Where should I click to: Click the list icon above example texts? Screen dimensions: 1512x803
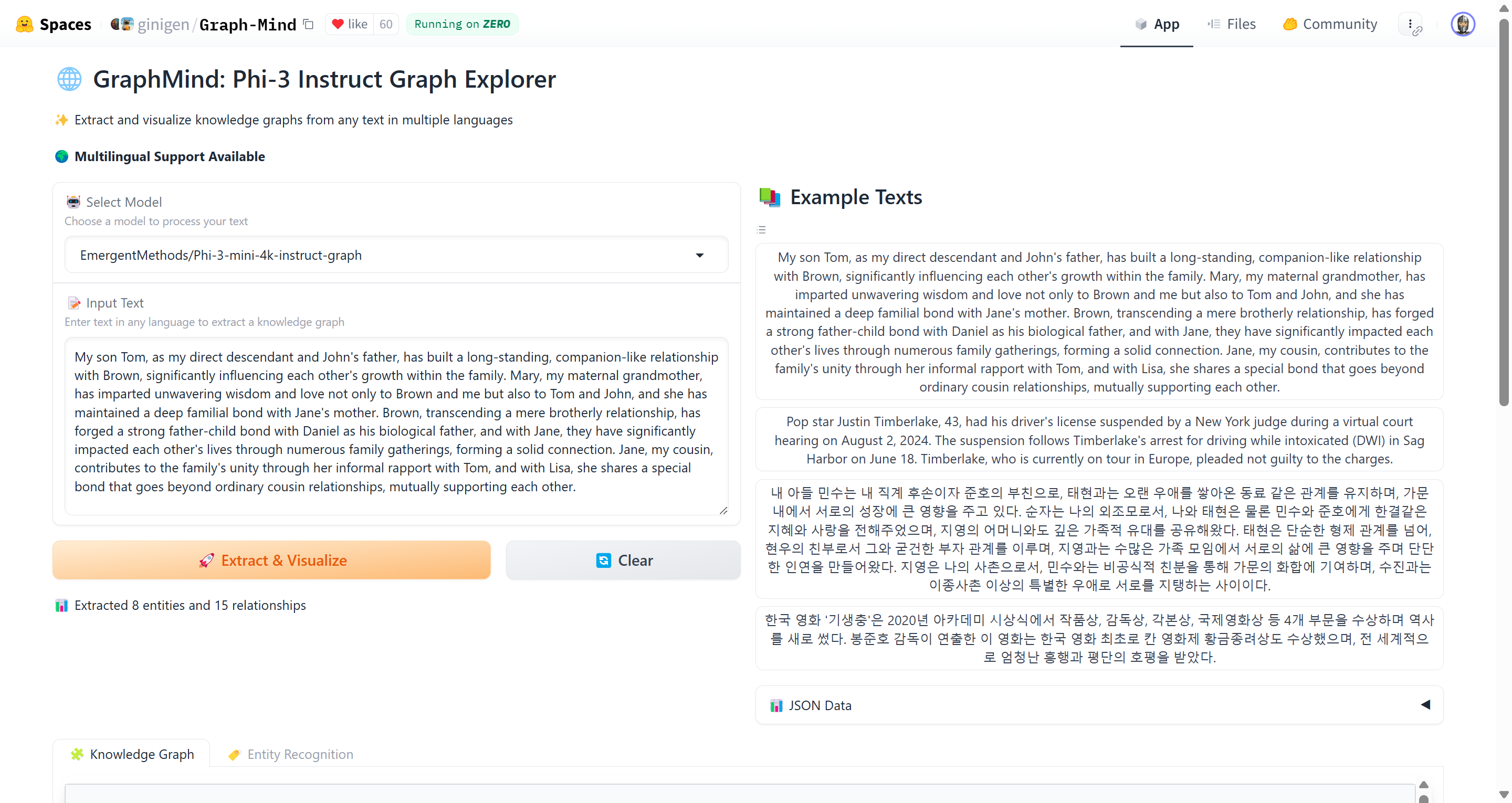click(761, 229)
